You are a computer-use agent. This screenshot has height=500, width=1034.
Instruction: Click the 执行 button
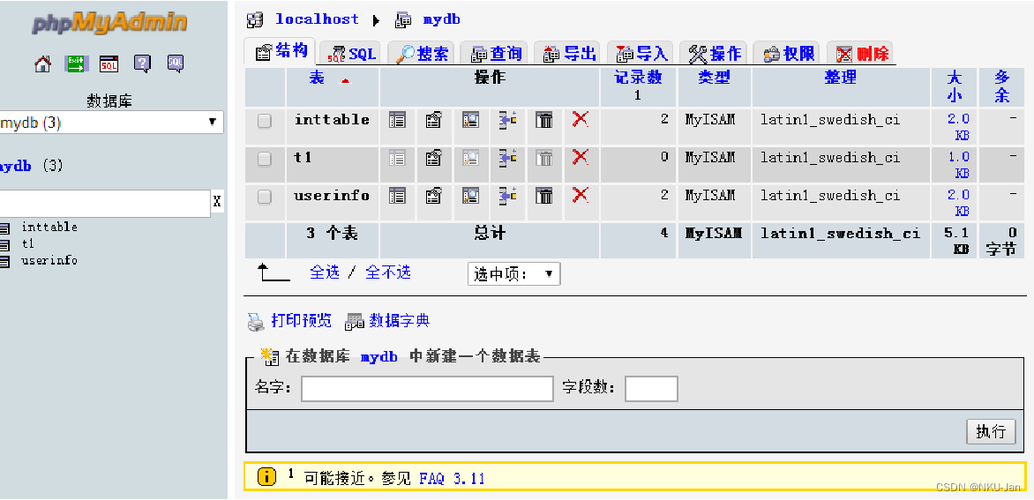(990, 431)
